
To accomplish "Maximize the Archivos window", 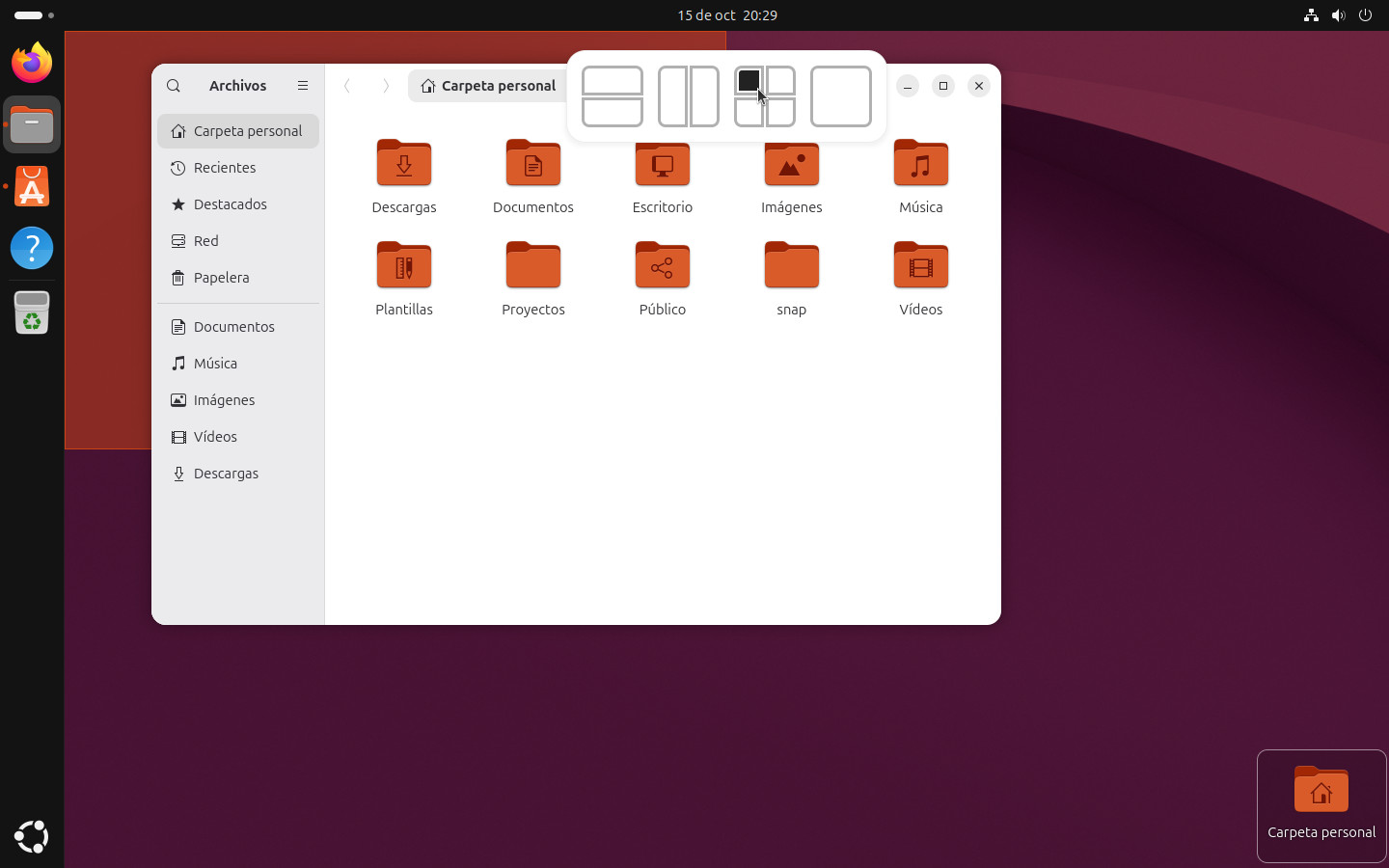I will tap(943, 86).
